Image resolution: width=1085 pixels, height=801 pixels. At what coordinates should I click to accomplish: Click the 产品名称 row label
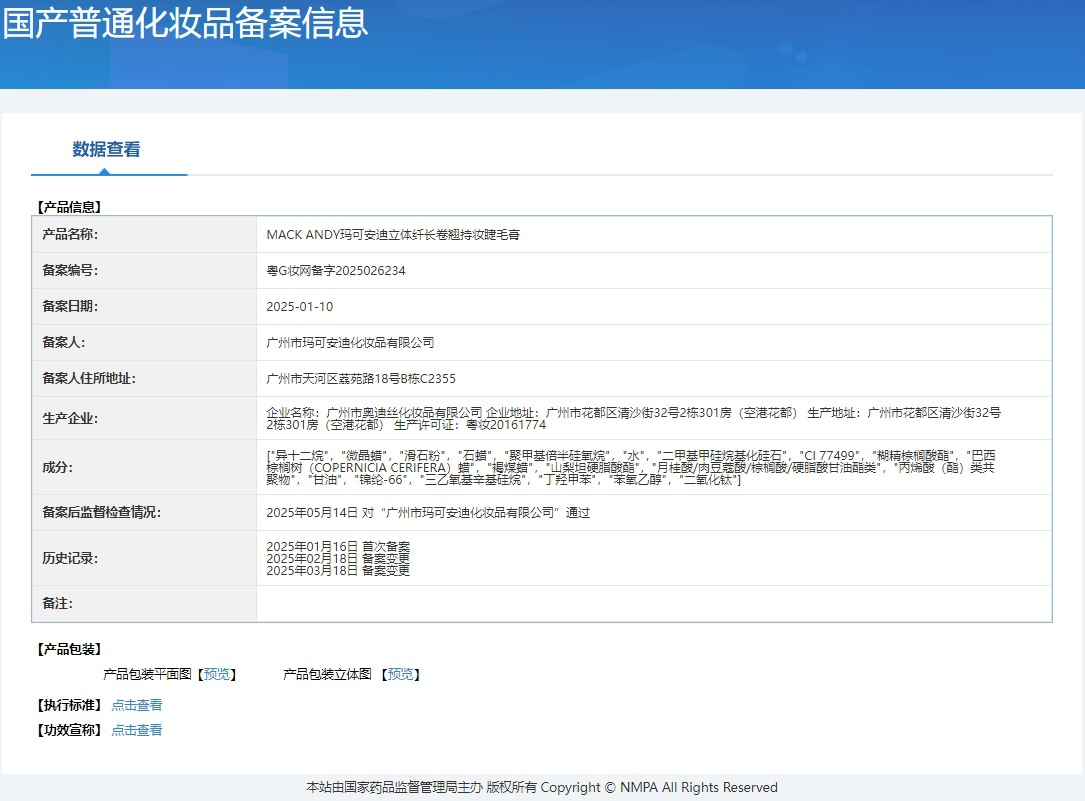(70, 234)
